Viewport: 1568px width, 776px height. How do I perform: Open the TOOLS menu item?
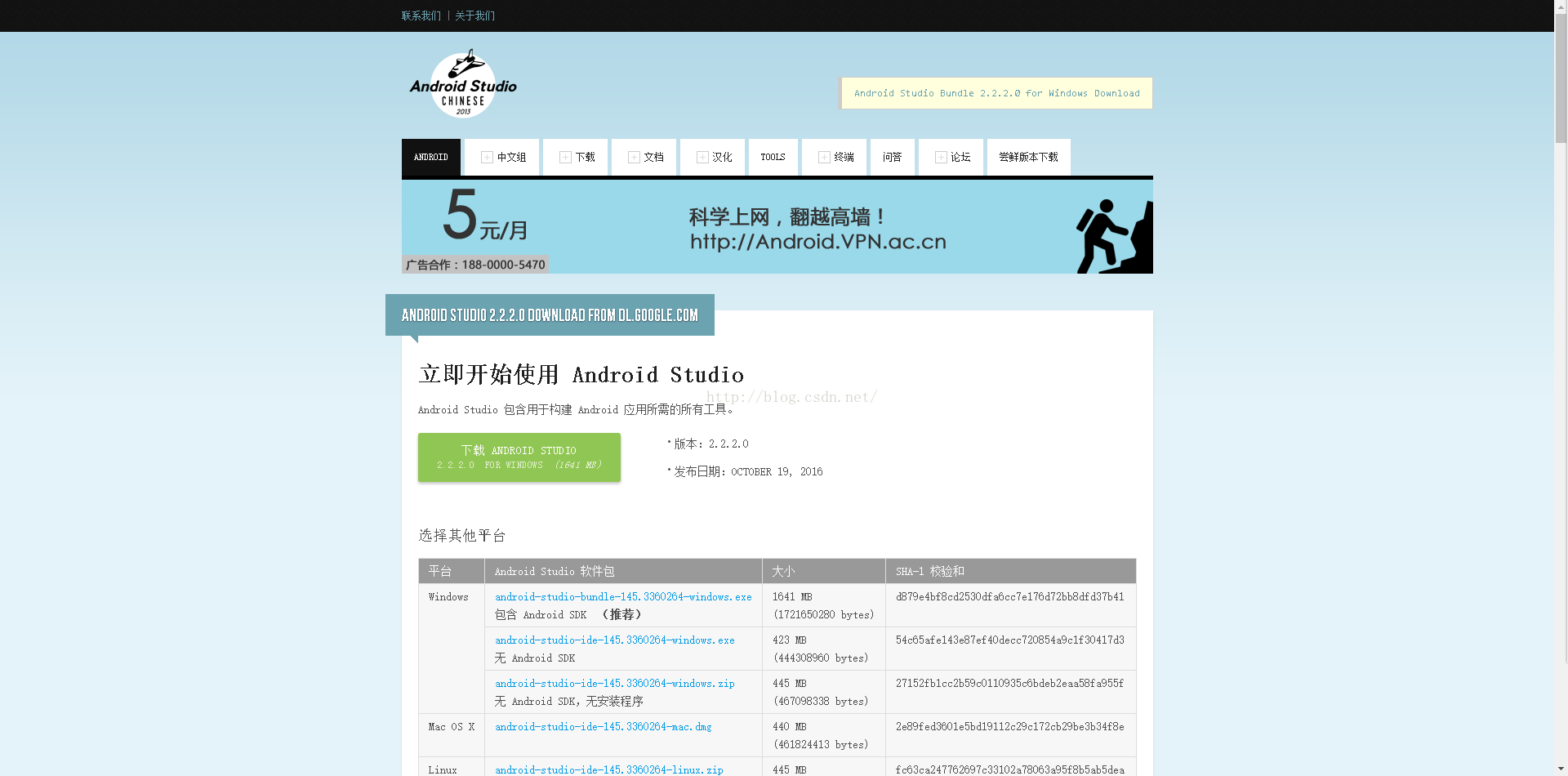tap(773, 157)
